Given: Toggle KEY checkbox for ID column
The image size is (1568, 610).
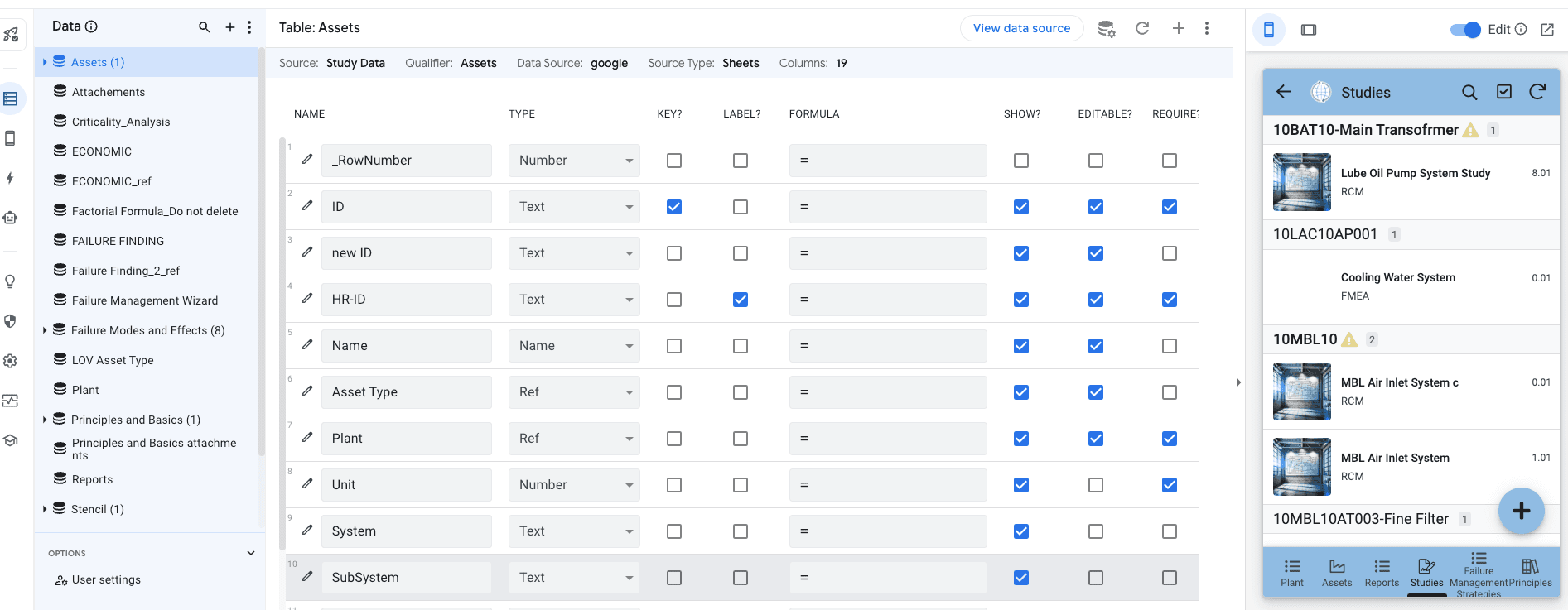Looking at the screenshot, I should click(674, 207).
